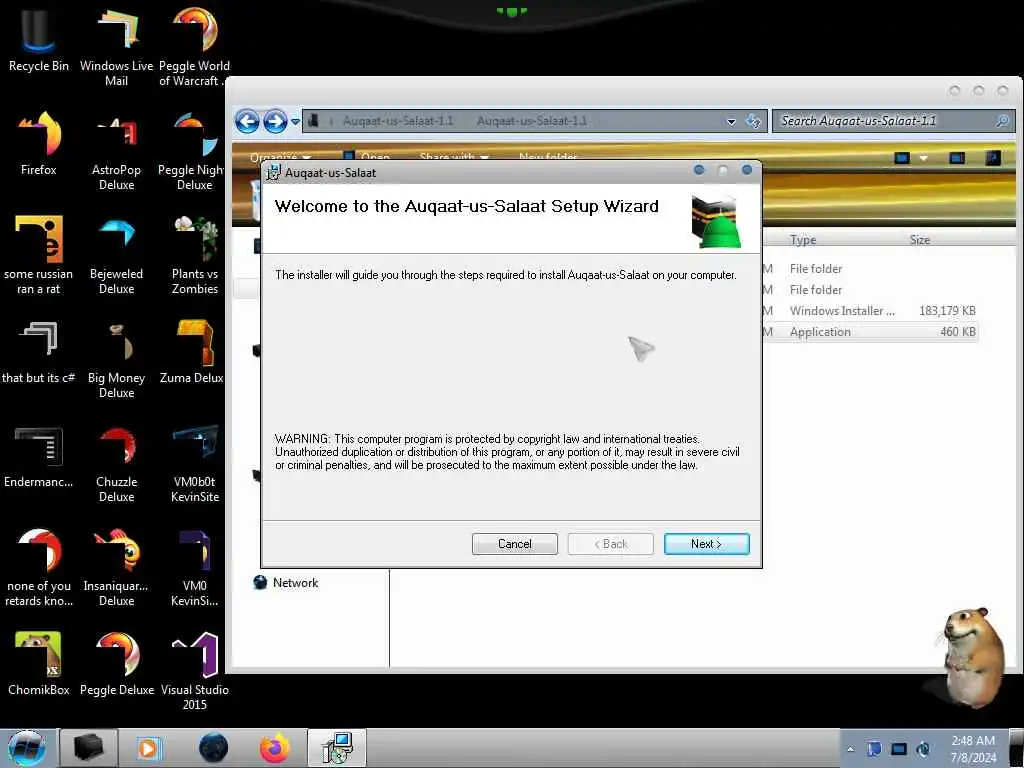
Task: Open the Explorer view options dropdown arrow
Action: pos(923,157)
